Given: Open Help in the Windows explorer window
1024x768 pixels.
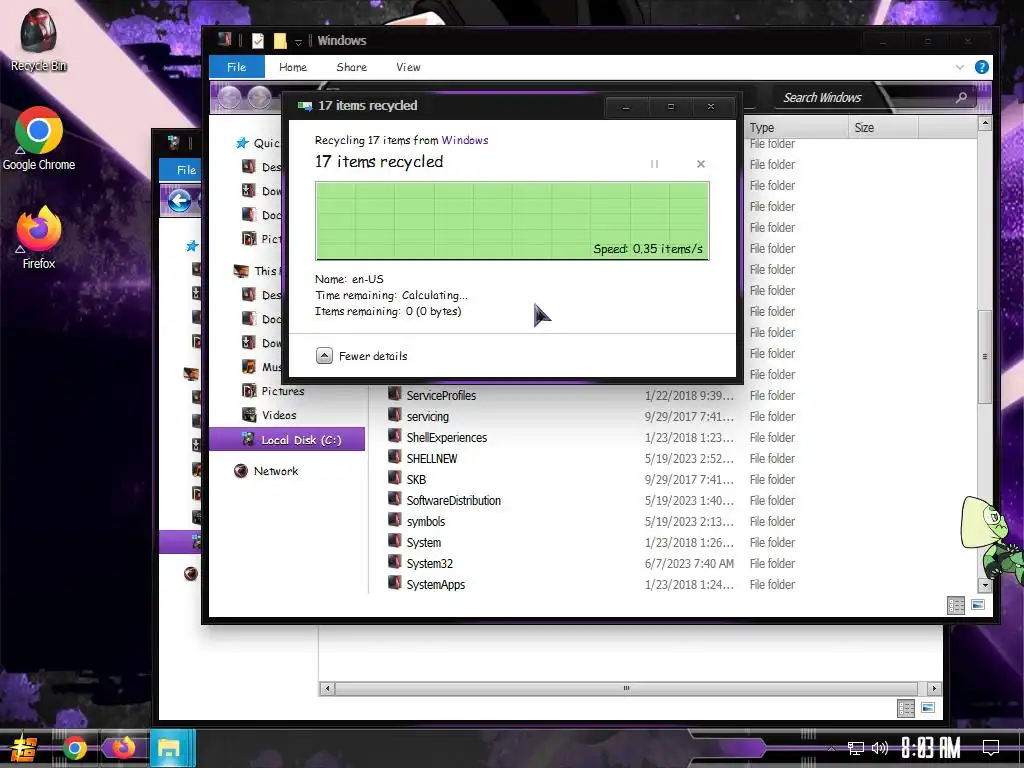Looking at the screenshot, I should point(981,67).
